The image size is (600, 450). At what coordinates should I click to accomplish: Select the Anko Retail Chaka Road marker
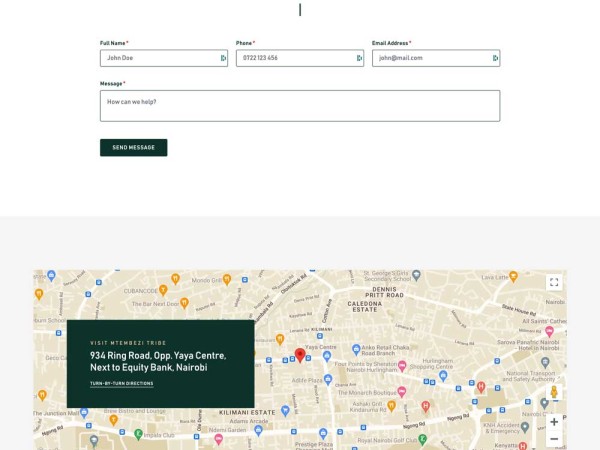[356, 349]
